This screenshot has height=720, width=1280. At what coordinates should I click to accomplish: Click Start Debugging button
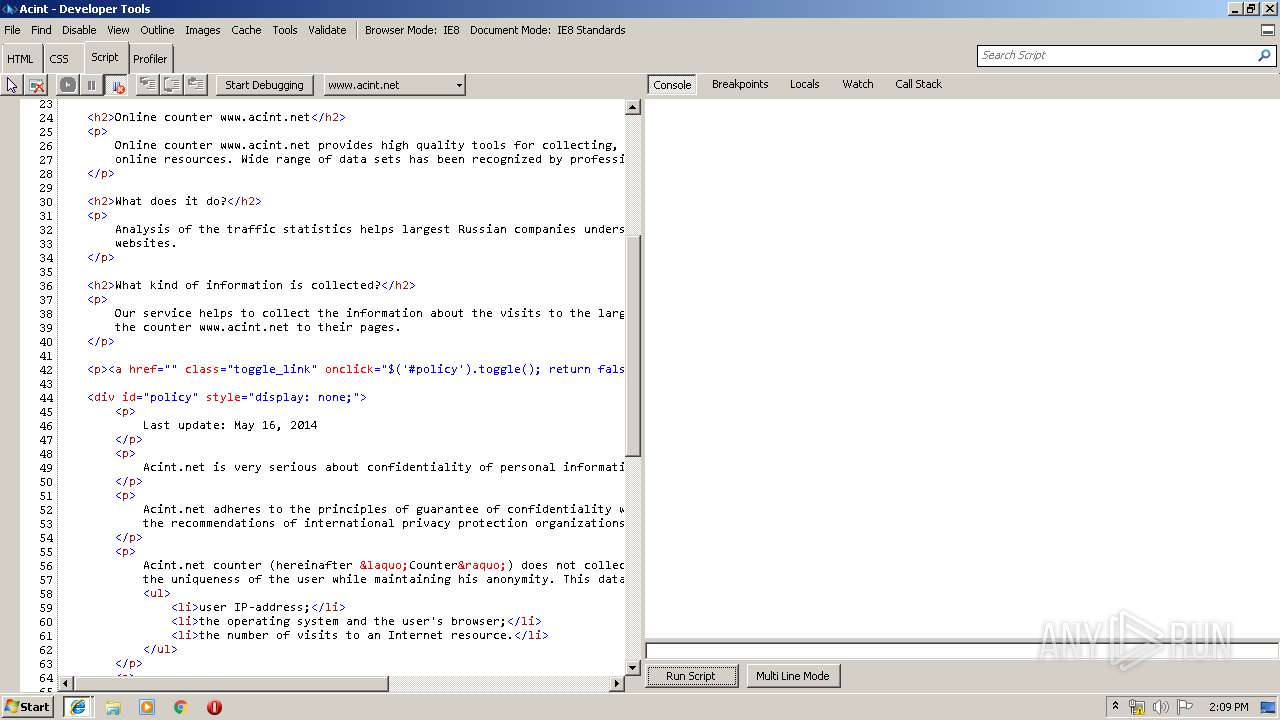[x=264, y=85]
